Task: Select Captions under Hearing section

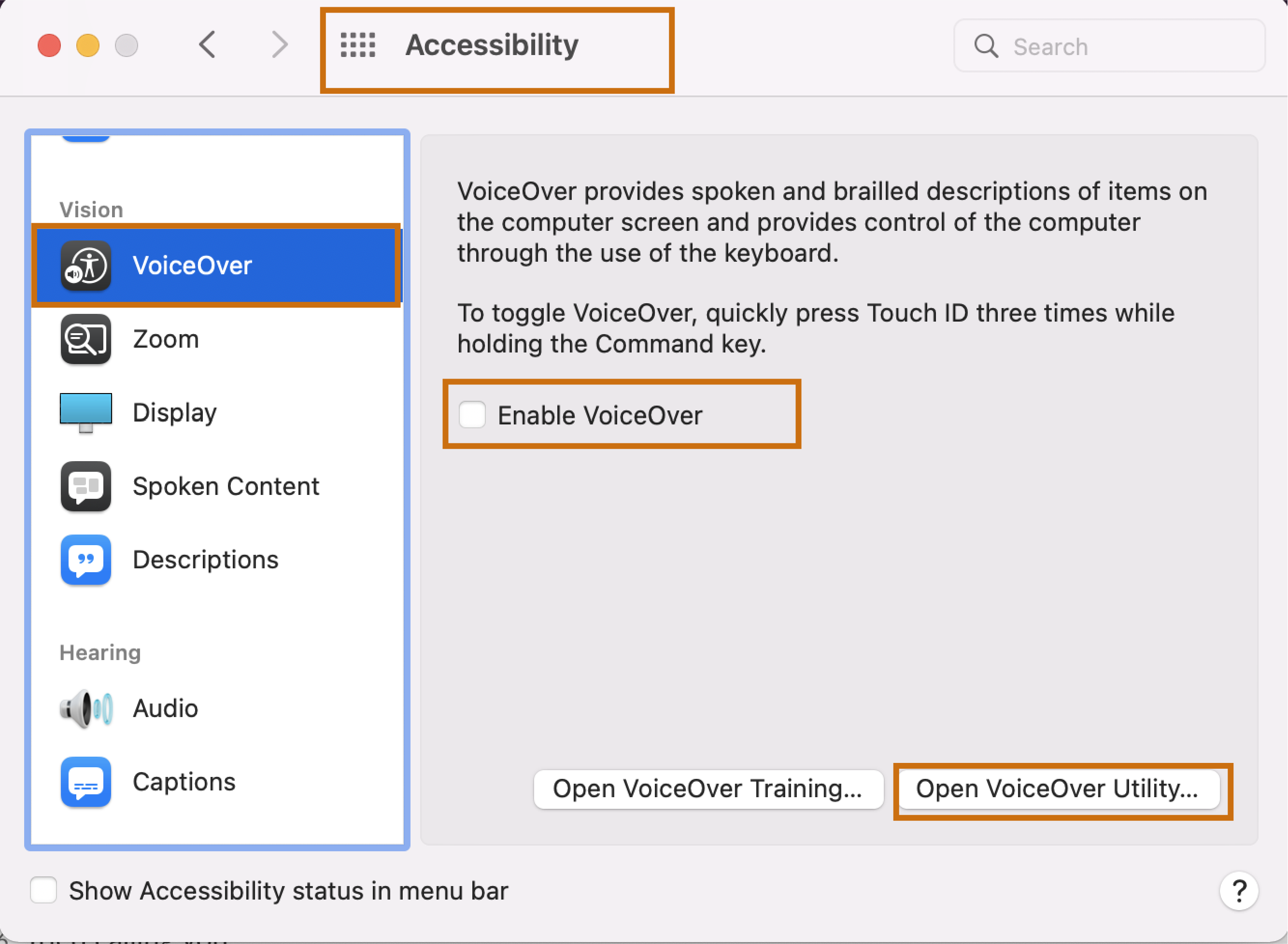Action: (184, 782)
